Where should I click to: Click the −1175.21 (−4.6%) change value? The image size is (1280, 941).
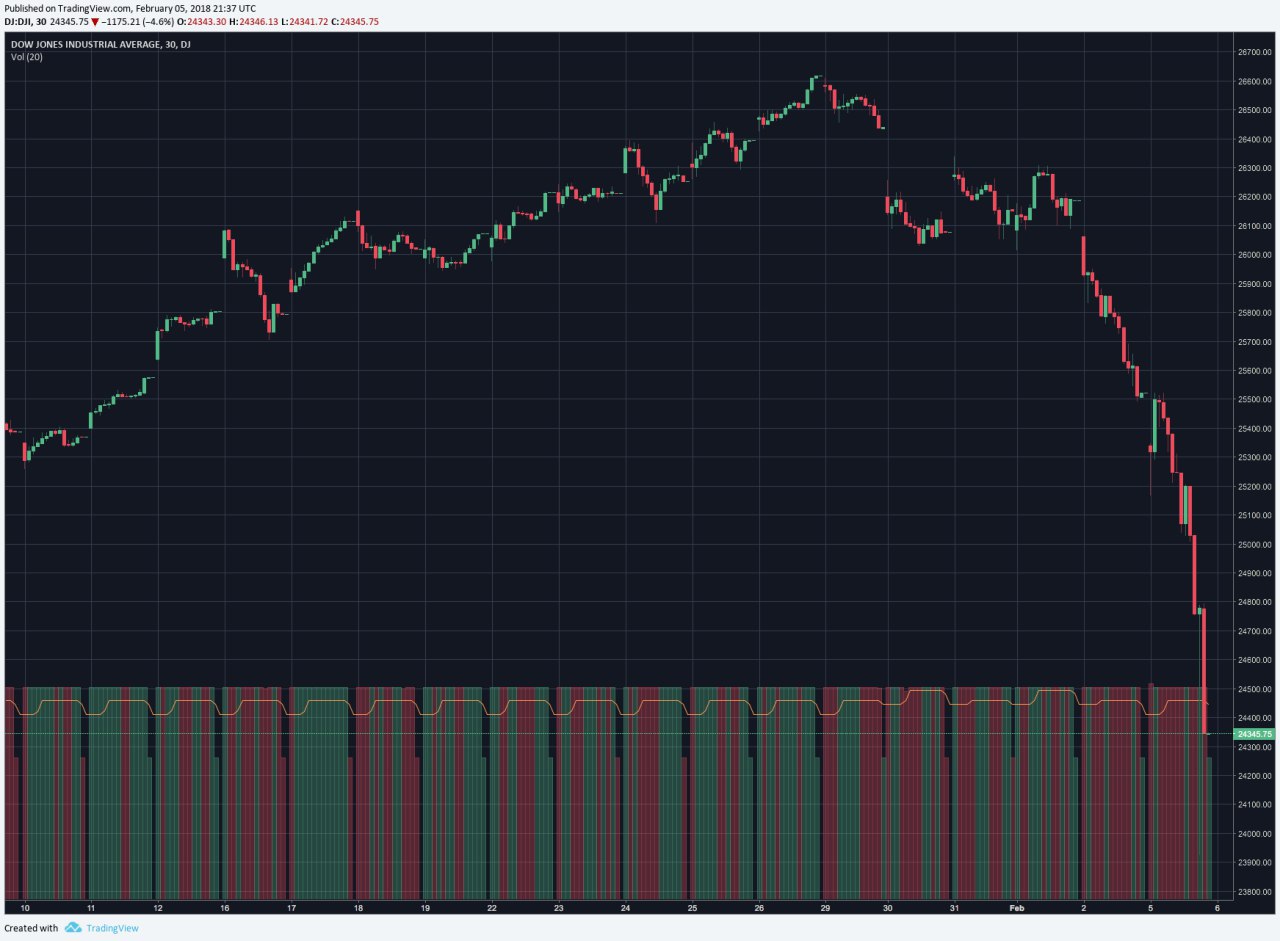pyautogui.click(x=140, y=21)
